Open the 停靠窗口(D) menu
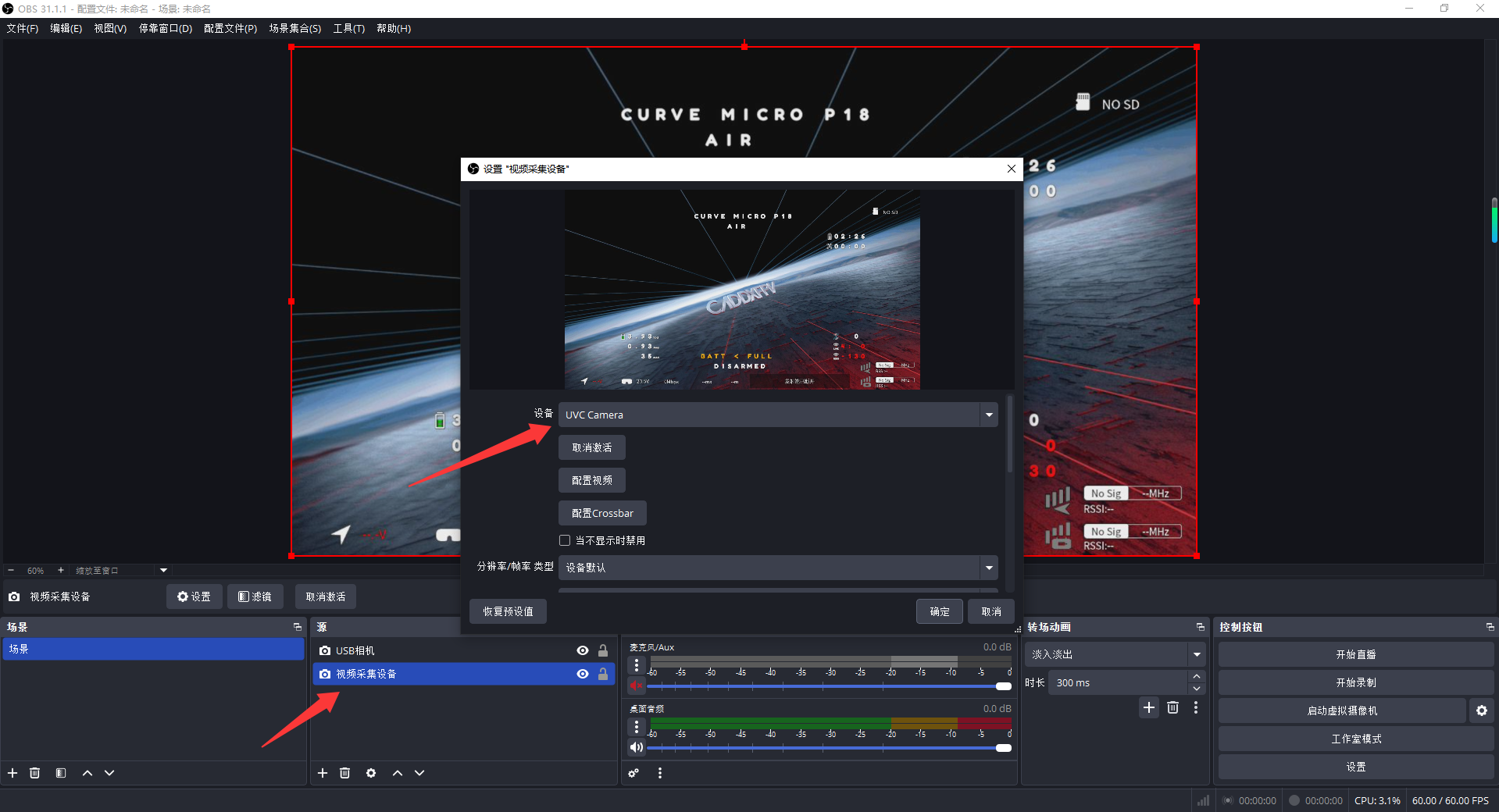The width and height of the screenshot is (1499, 812). pyautogui.click(x=166, y=28)
